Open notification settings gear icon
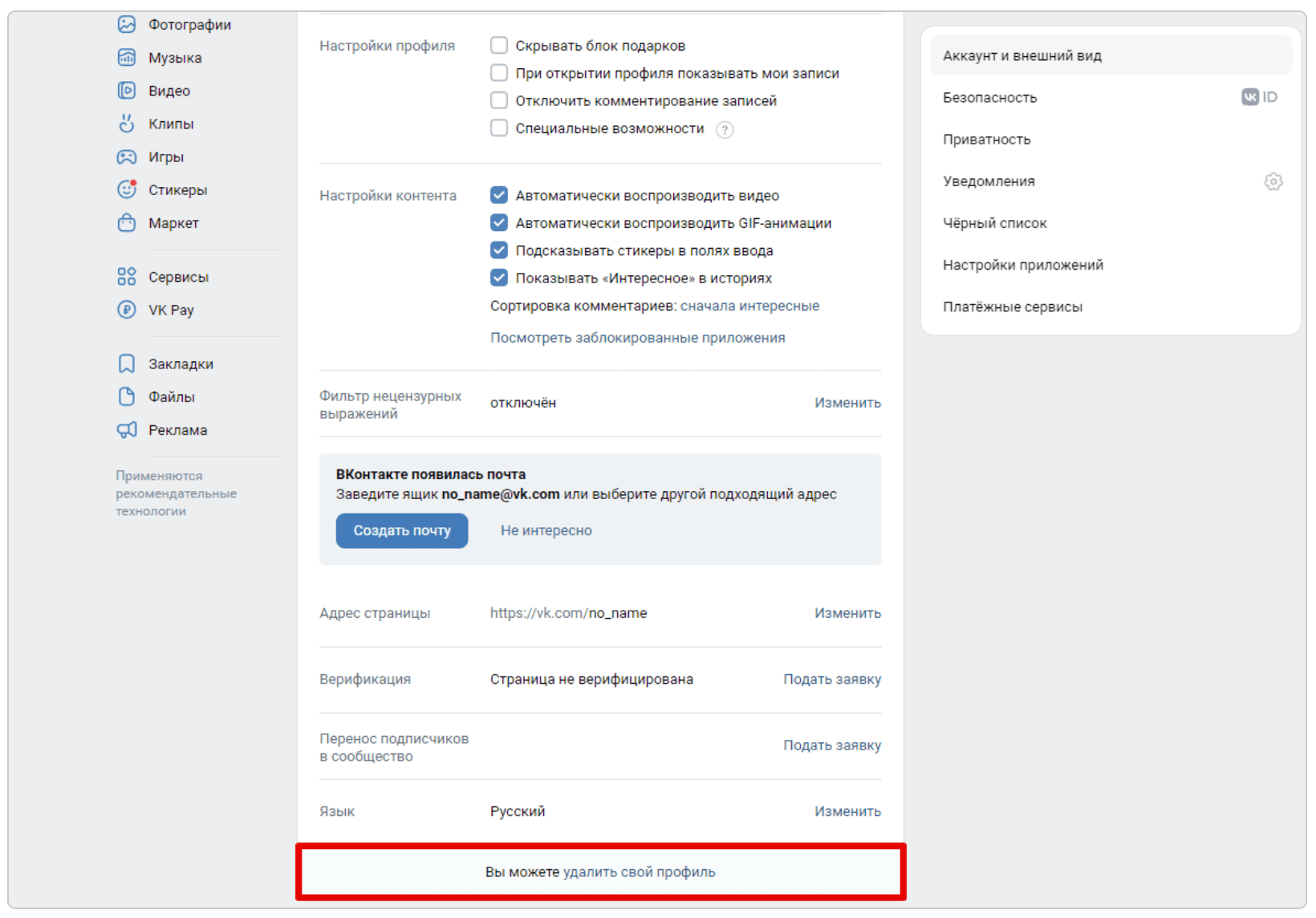The image size is (1316, 918). click(x=1273, y=181)
